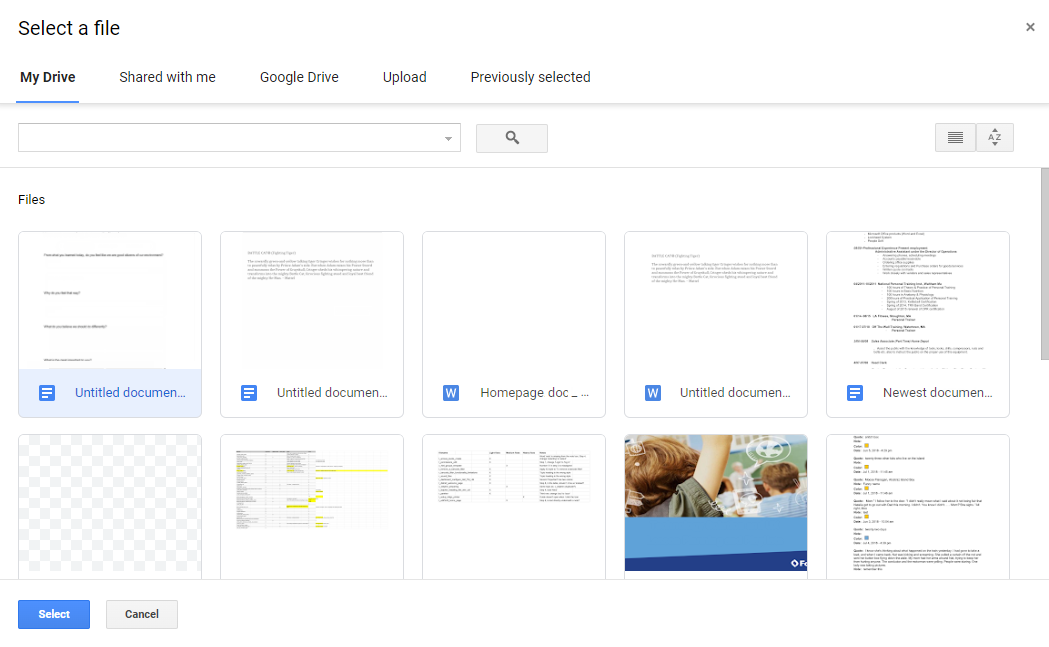
Task: Select the Homepage doc thumbnail
Action: click(x=513, y=300)
